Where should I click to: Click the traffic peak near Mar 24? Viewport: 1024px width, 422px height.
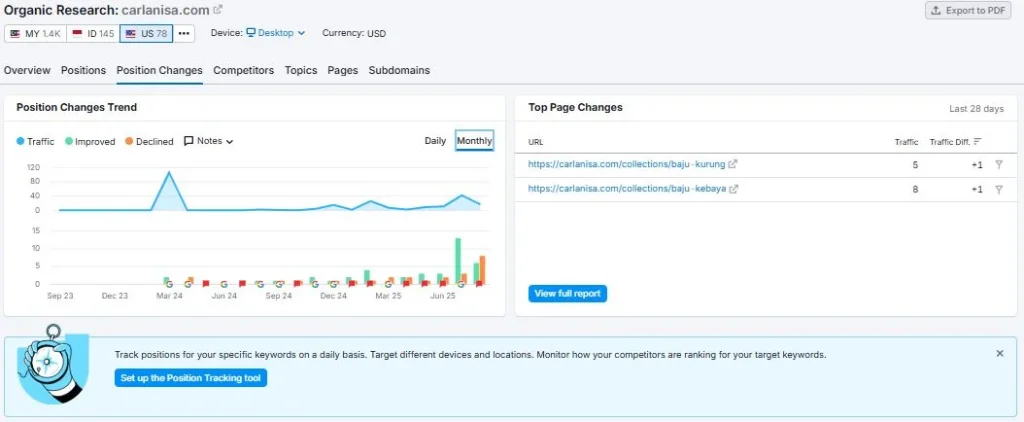170,172
